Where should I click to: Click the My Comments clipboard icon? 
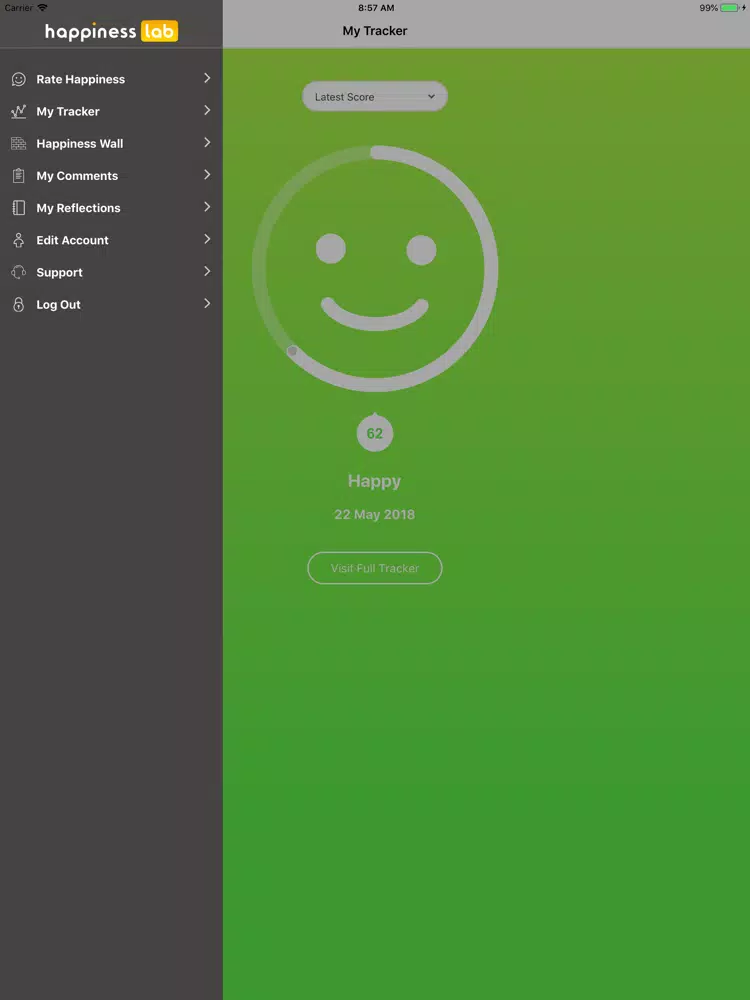[x=18, y=175]
